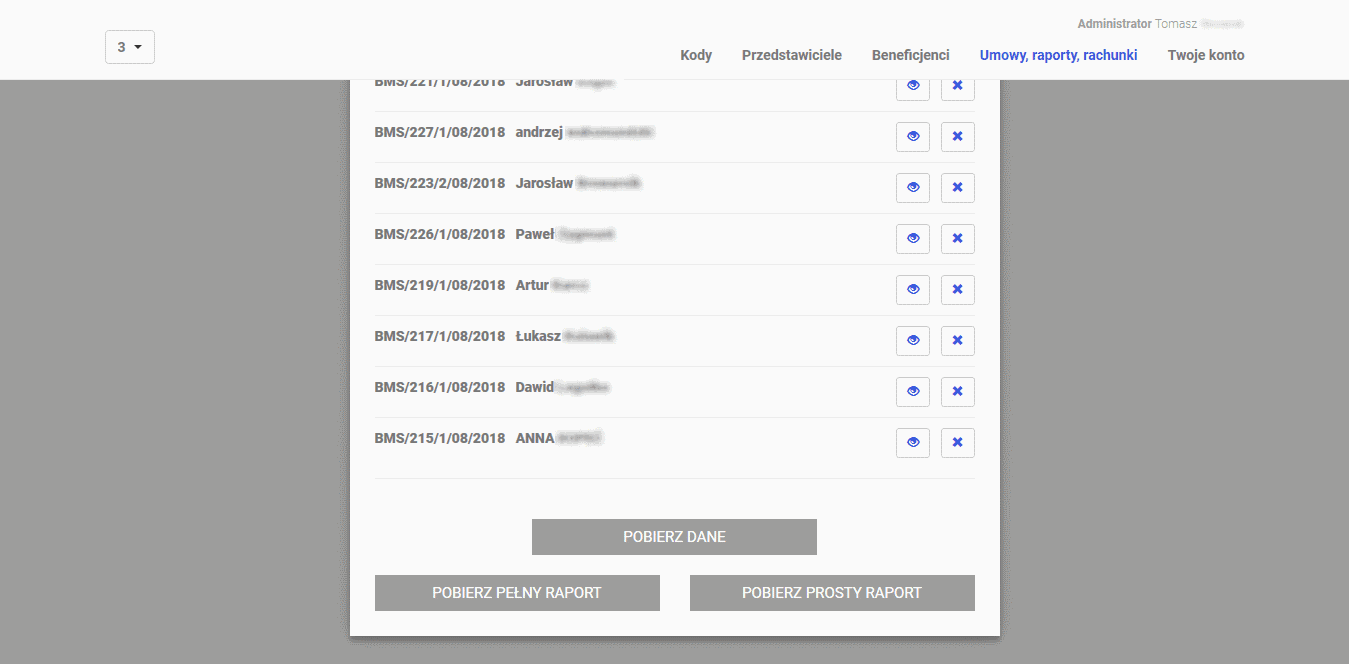View ANNA's contract BMS/215/1/08/2018
Viewport: 1349px width, 664px height.
click(913, 443)
